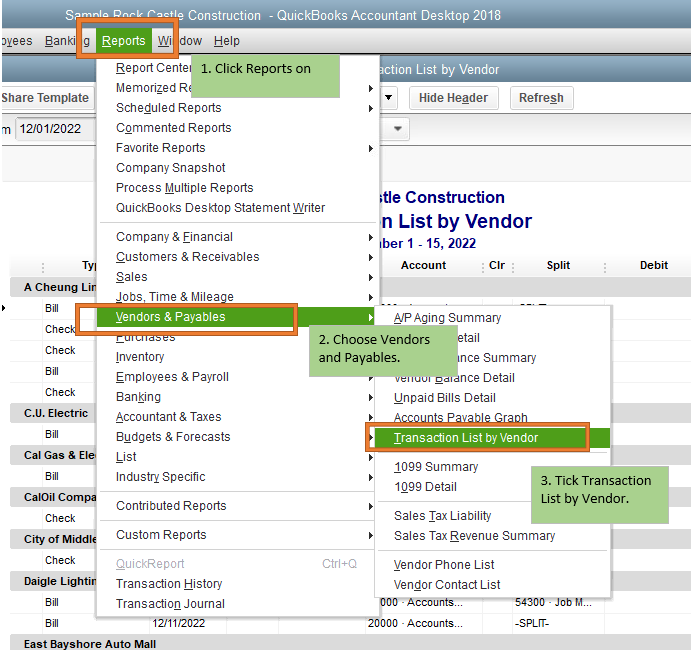The width and height of the screenshot is (694, 650).
Task: Click the Account column header
Action: [x=423, y=265]
